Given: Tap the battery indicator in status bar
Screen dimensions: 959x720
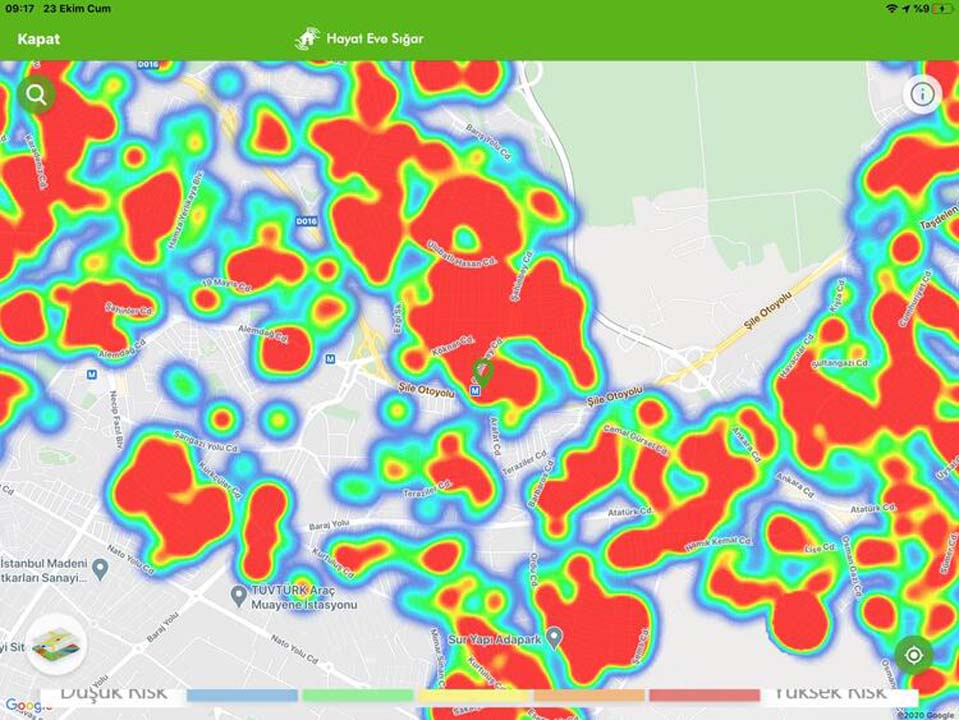Looking at the screenshot, I should pyautogui.click(x=942, y=9).
